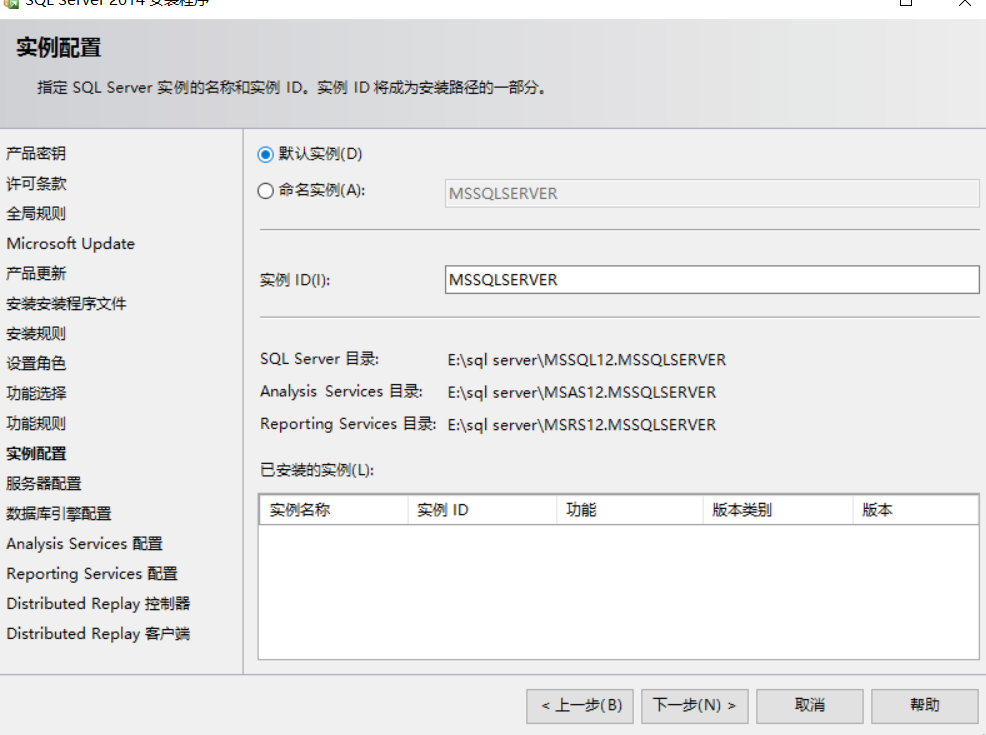Click the SQL Server 目录 path text
This screenshot has height=735, width=986.
[587, 360]
